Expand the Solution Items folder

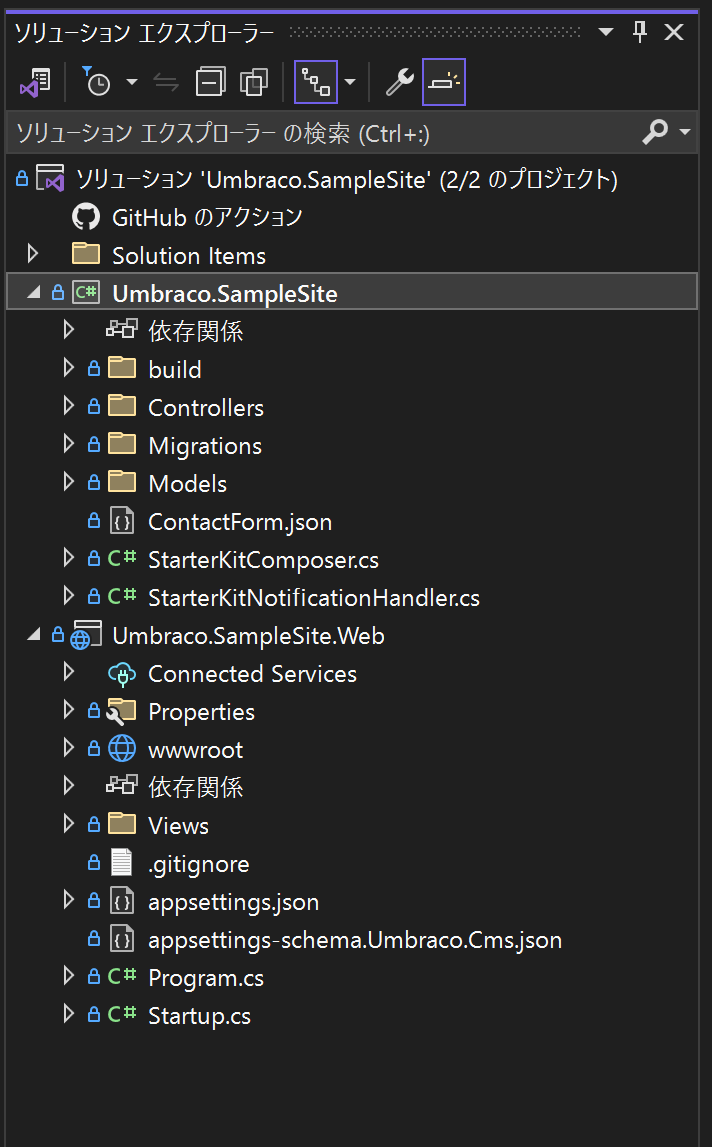pos(32,254)
